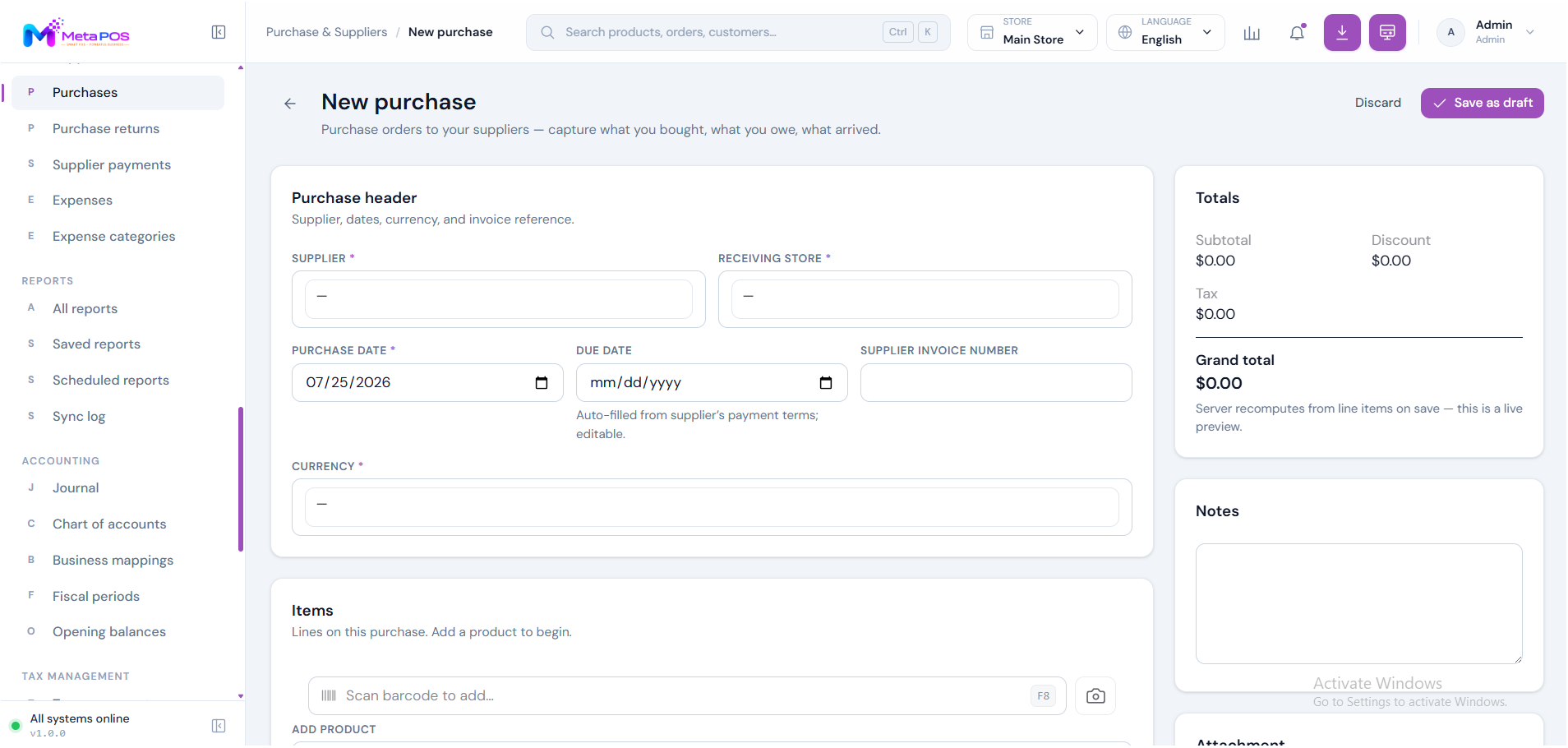This screenshot has height=748, width=1568.
Task: Go back using the left arrow
Action: click(x=290, y=104)
